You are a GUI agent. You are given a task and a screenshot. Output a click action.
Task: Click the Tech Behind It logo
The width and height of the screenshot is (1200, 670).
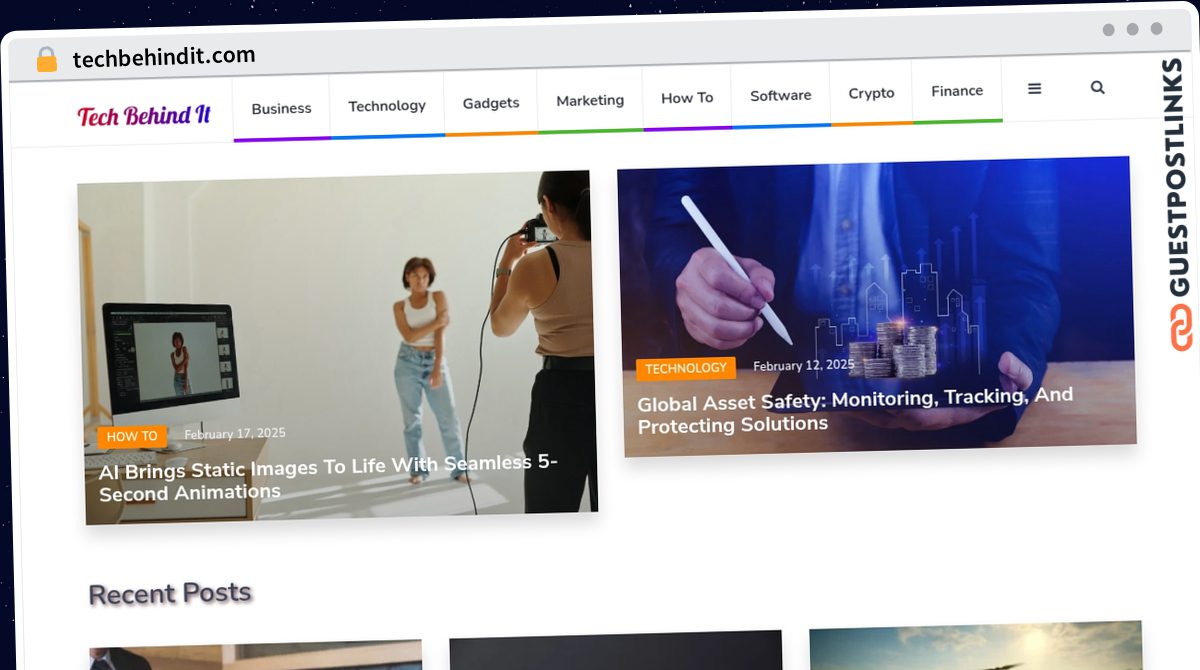click(144, 115)
